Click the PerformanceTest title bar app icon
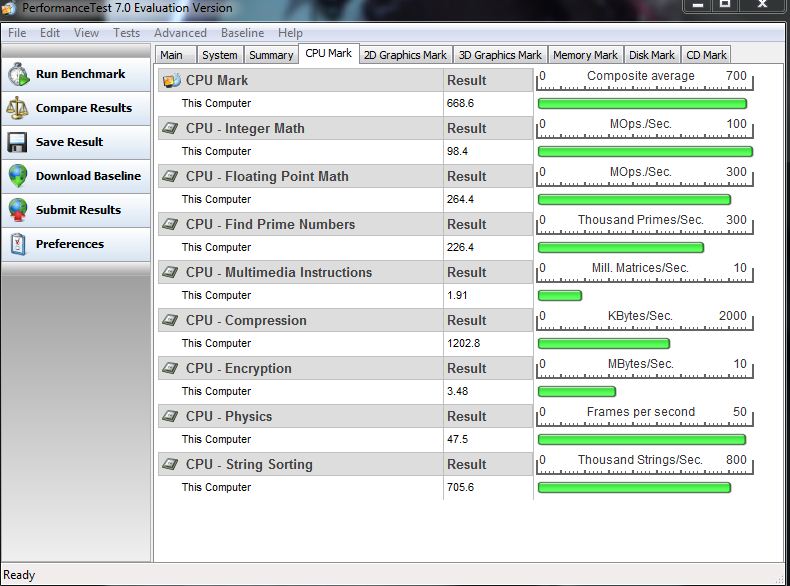This screenshot has width=790, height=586. (x=9, y=8)
